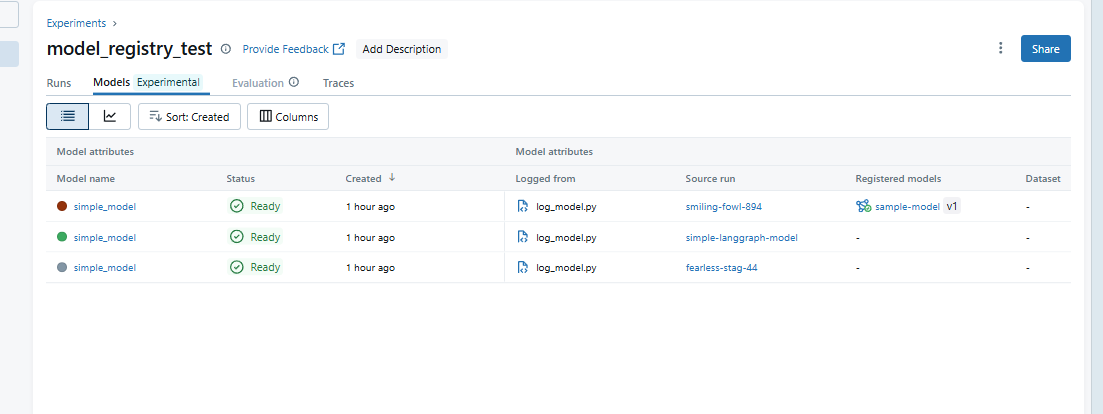Open the Evaluation tab

tap(258, 83)
